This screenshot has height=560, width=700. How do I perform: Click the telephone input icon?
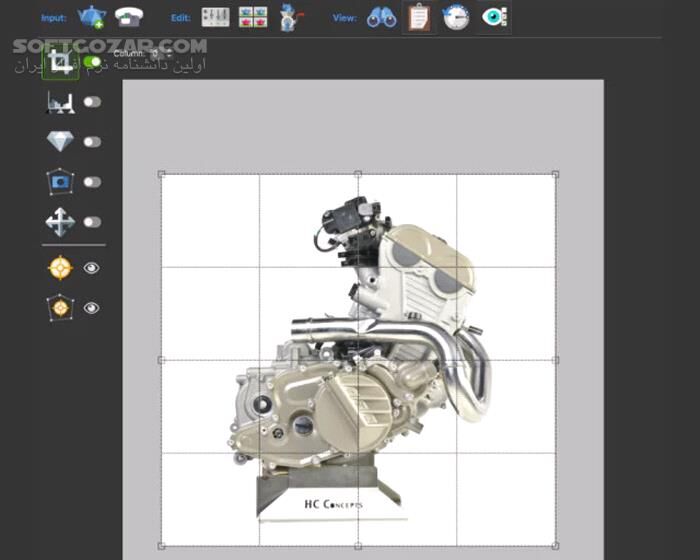(x=128, y=17)
